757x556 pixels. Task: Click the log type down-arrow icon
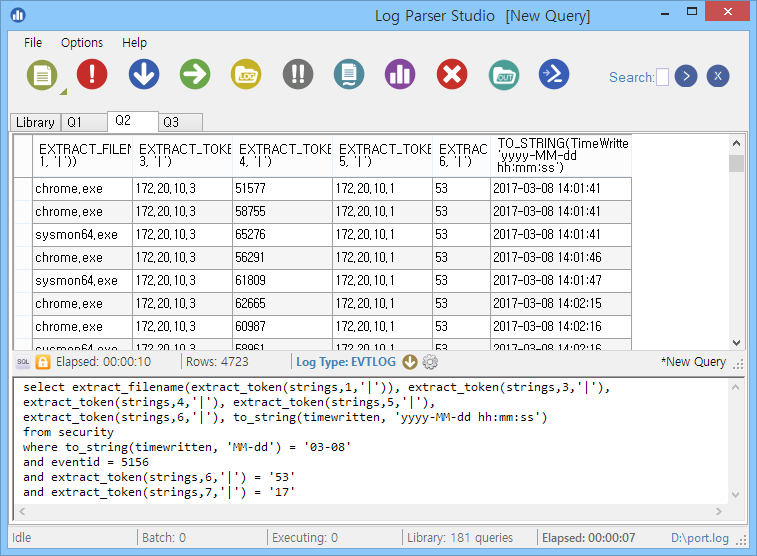pyautogui.click(x=410, y=362)
